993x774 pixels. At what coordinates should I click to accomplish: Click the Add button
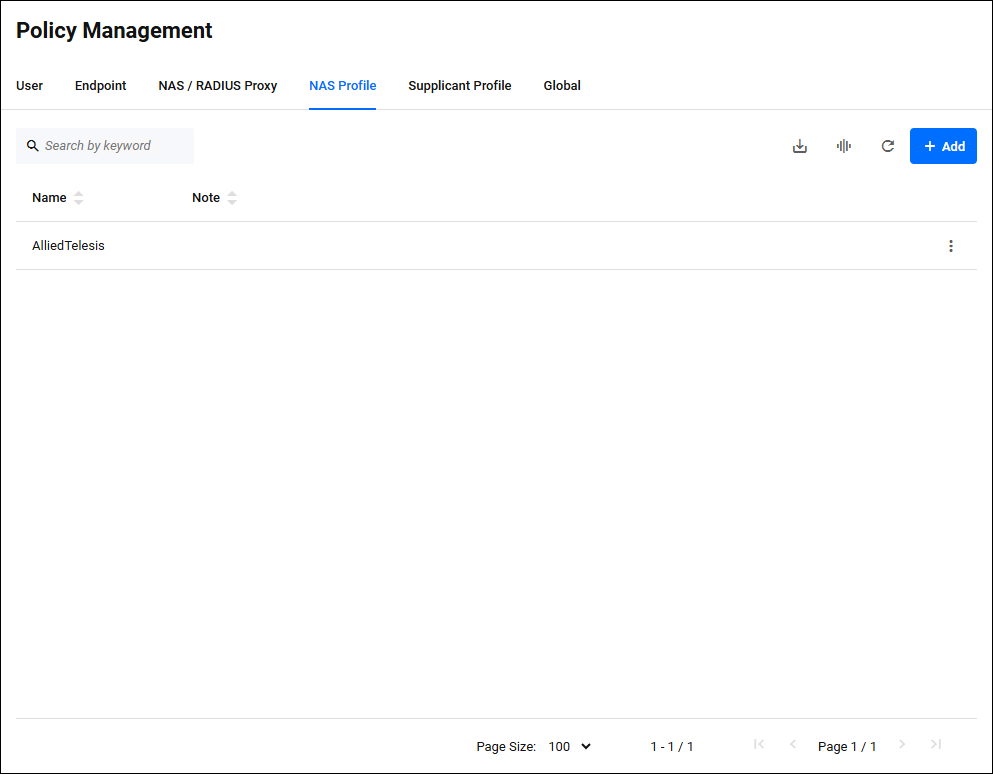pyautogui.click(x=943, y=146)
